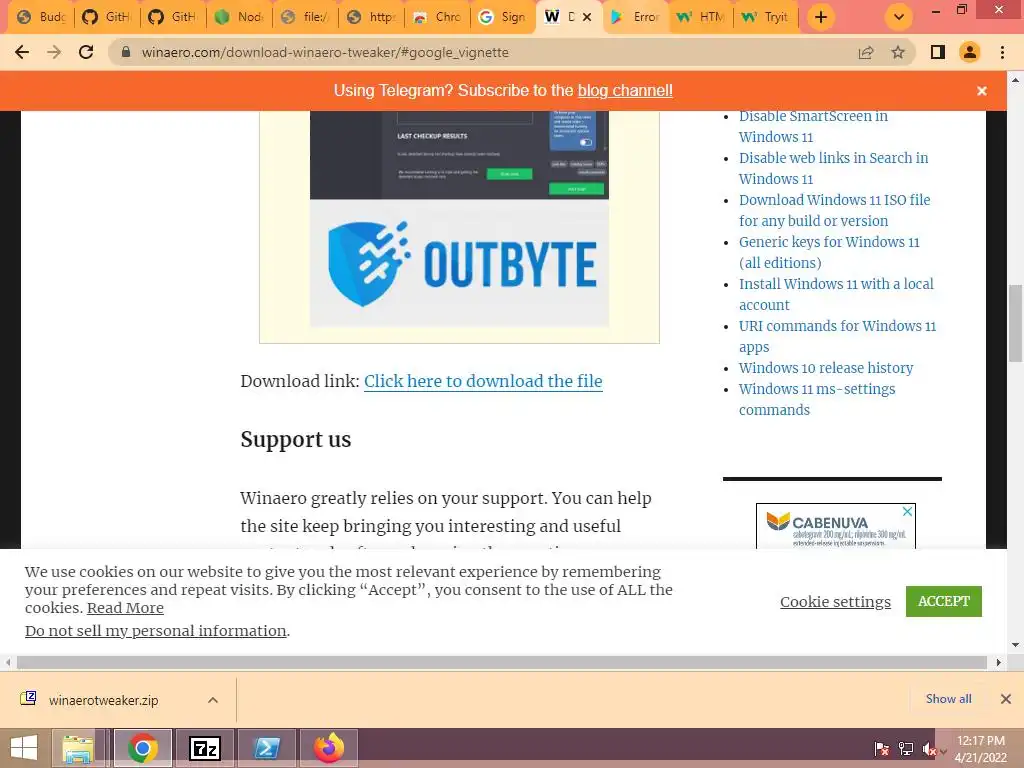Accept cookies

944,601
